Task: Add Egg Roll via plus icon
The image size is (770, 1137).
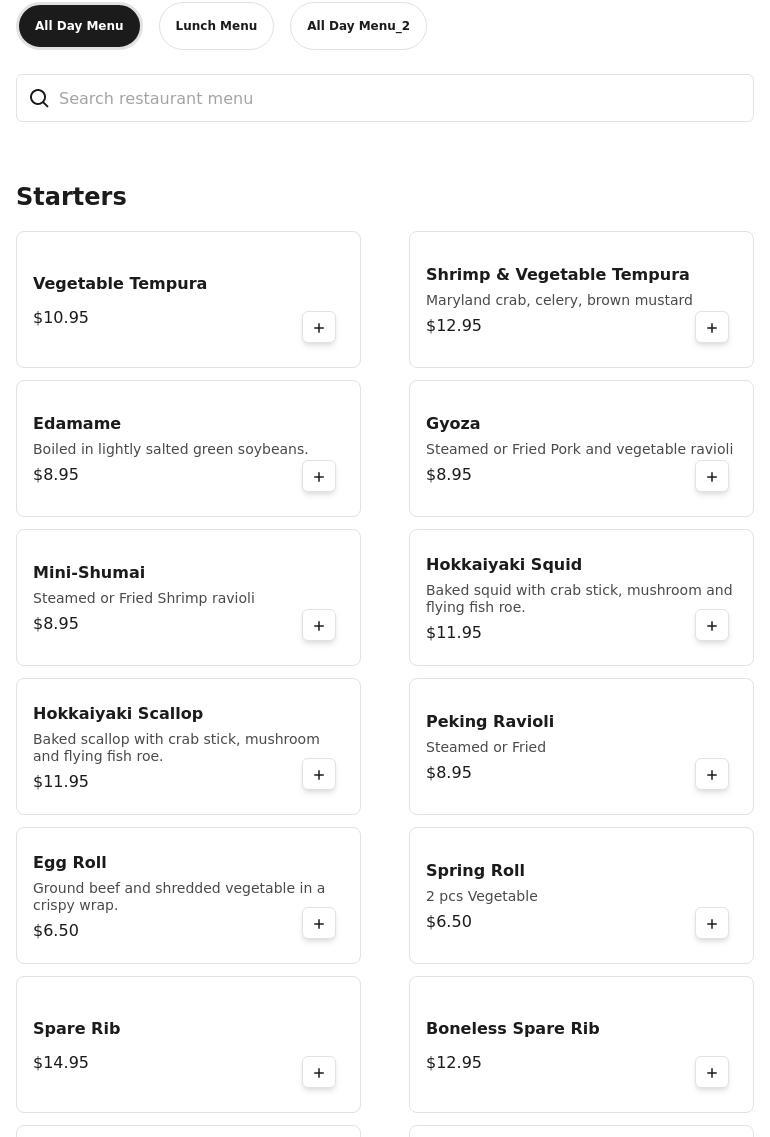Action: pyautogui.click(x=319, y=924)
